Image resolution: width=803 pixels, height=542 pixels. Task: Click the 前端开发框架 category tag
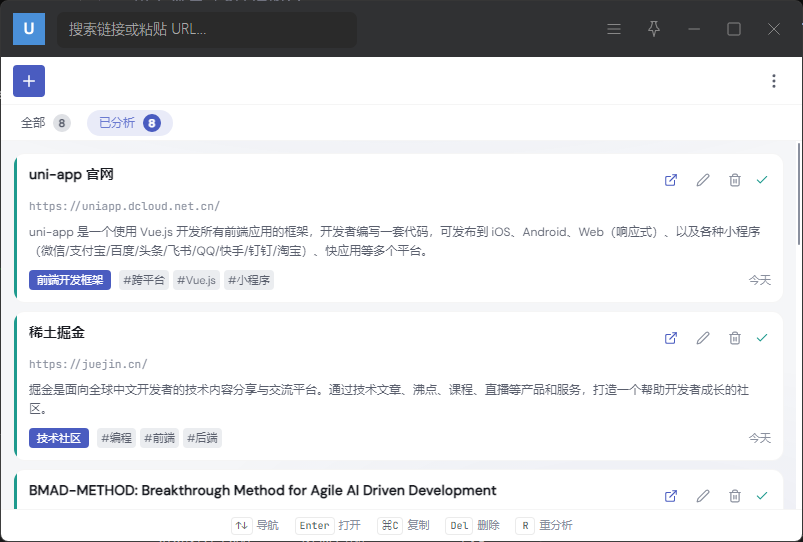pos(70,280)
